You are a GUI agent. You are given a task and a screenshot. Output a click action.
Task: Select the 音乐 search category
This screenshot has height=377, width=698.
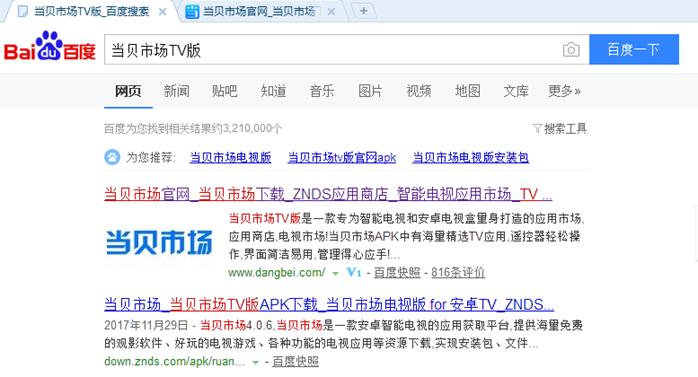[321, 91]
